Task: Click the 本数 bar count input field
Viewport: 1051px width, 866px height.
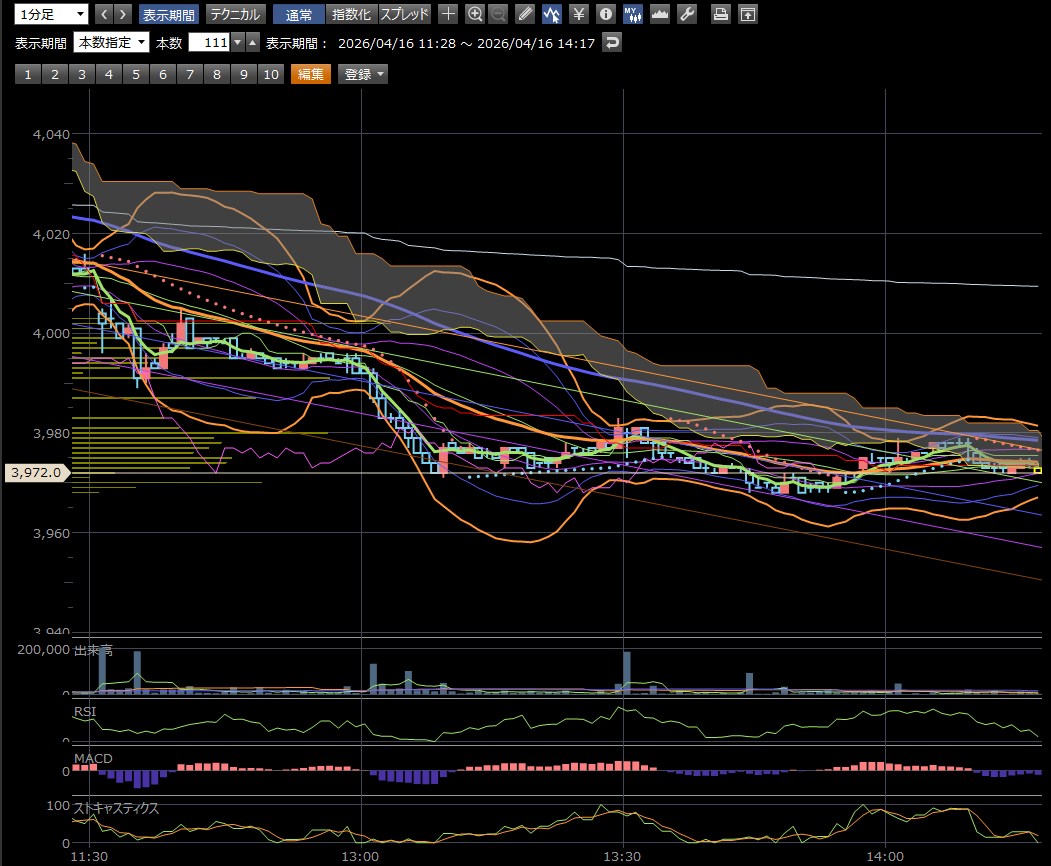Action: pos(209,42)
